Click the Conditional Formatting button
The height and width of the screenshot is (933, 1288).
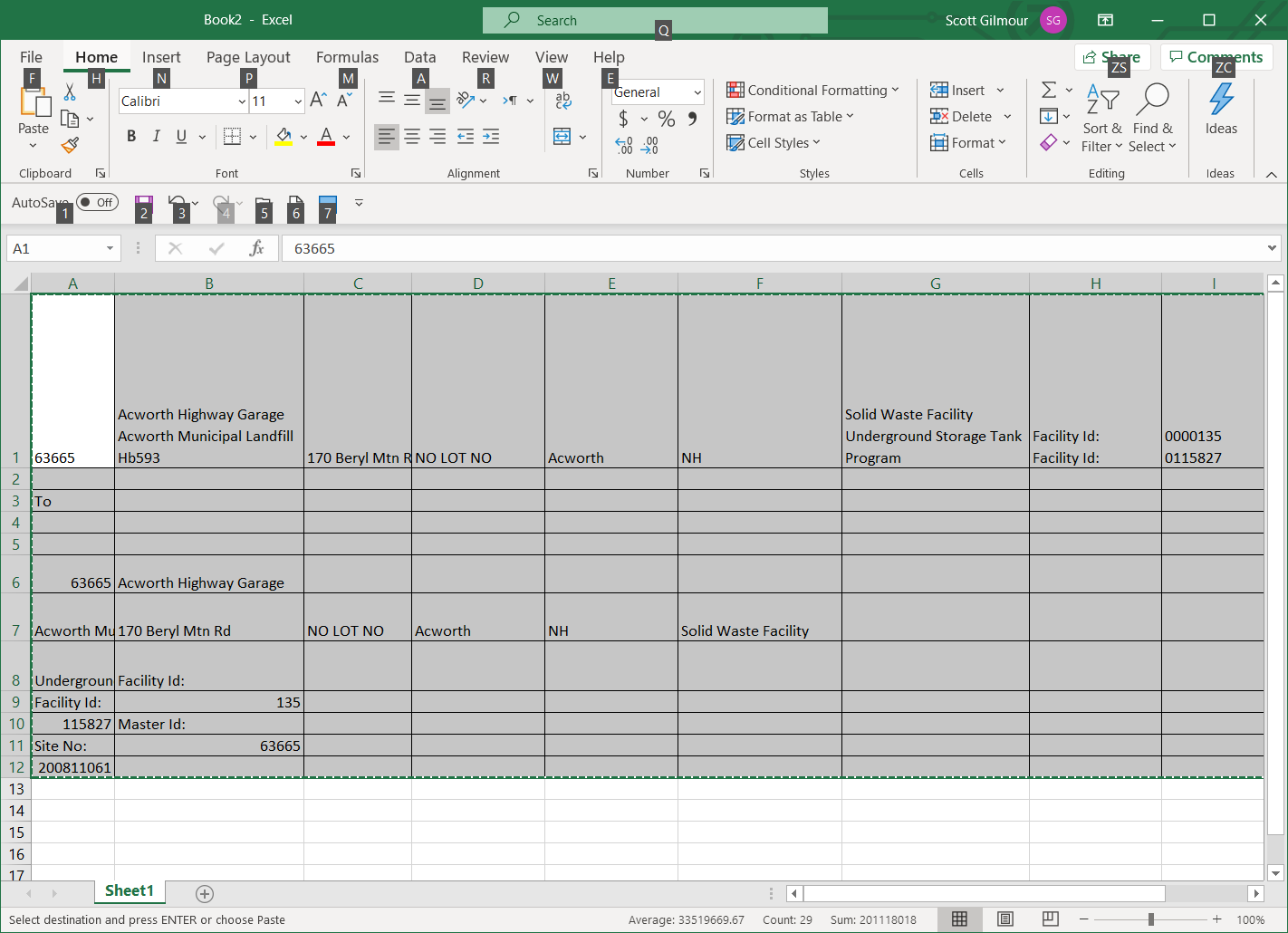tap(812, 91)
